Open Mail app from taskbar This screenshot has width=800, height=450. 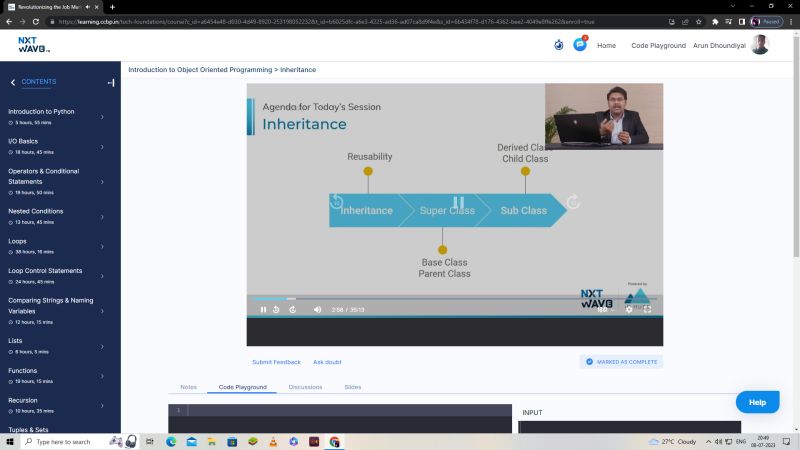191,442
